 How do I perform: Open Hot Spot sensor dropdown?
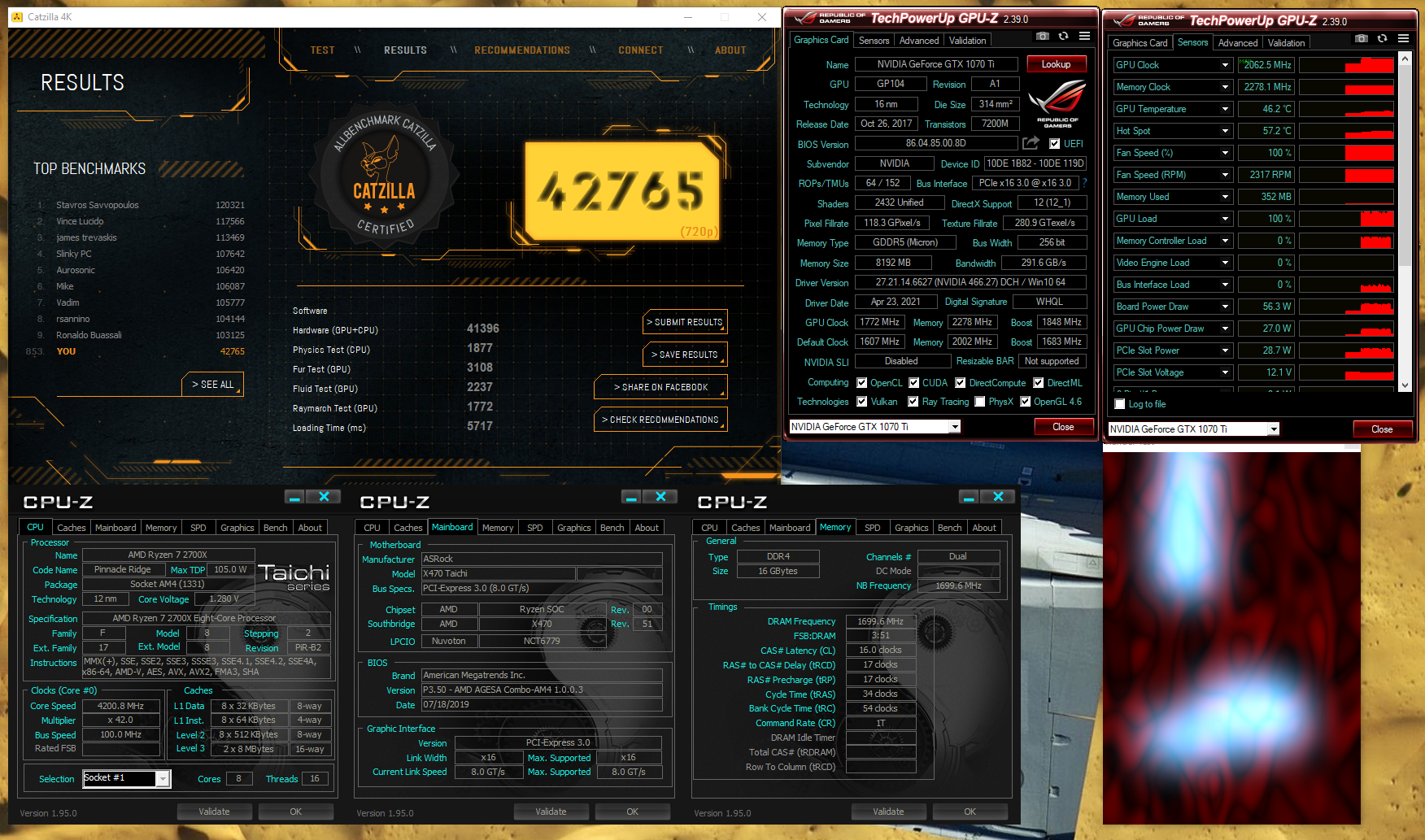[1225, 131]
